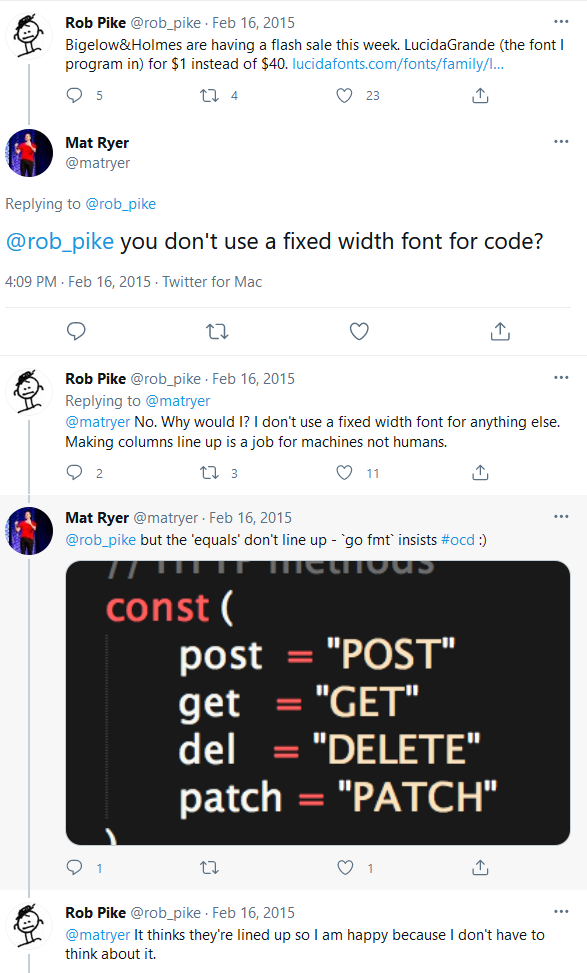Screen dimensions: 587x973
Task: Open more options on the code screenshot tweet
Action: pyautogui.click(x=561, y=516)
